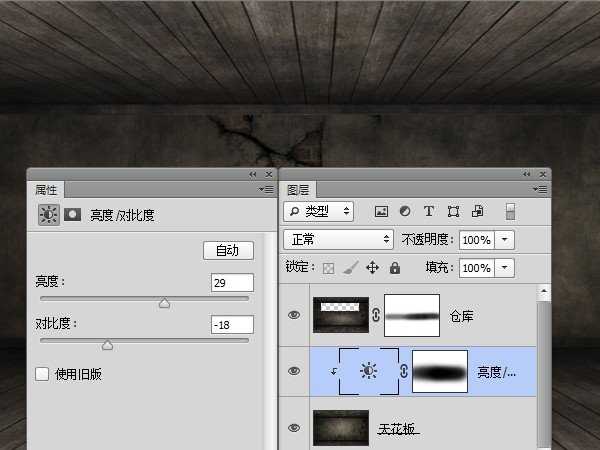Hide the 天花板 layer
This screenshot has width=600, height=450.
(294, 428)
